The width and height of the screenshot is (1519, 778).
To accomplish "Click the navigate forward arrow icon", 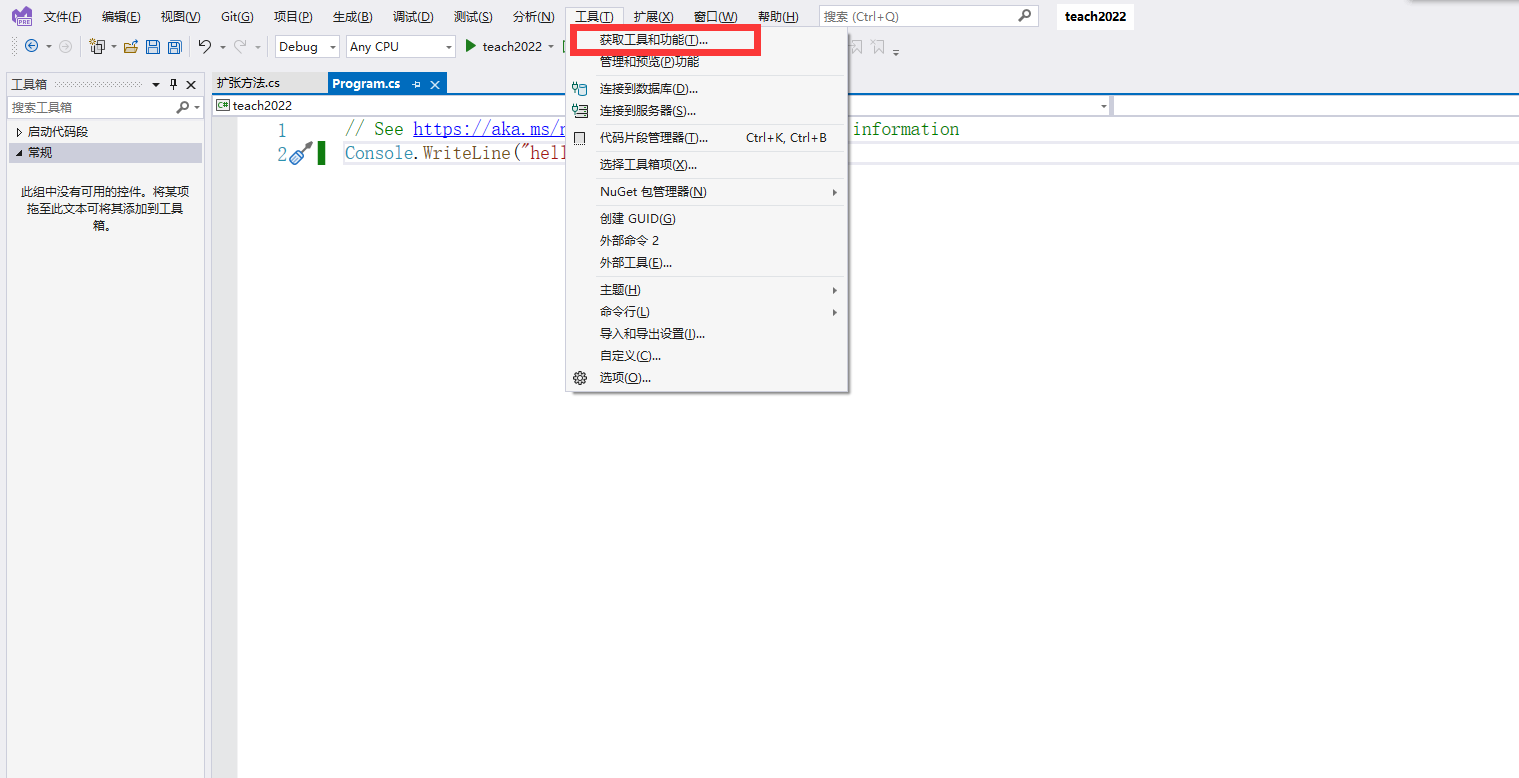I will [x=65, y=46].
